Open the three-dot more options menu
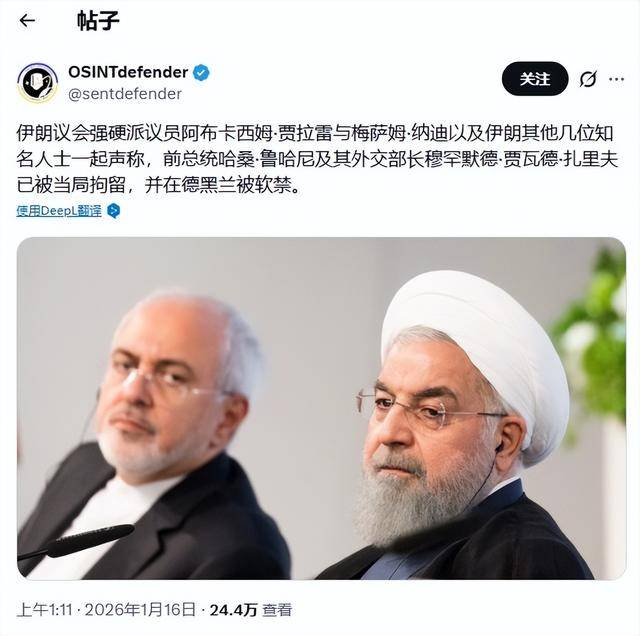Viewport: 640px width, 636px height. [x=616, y=79]
